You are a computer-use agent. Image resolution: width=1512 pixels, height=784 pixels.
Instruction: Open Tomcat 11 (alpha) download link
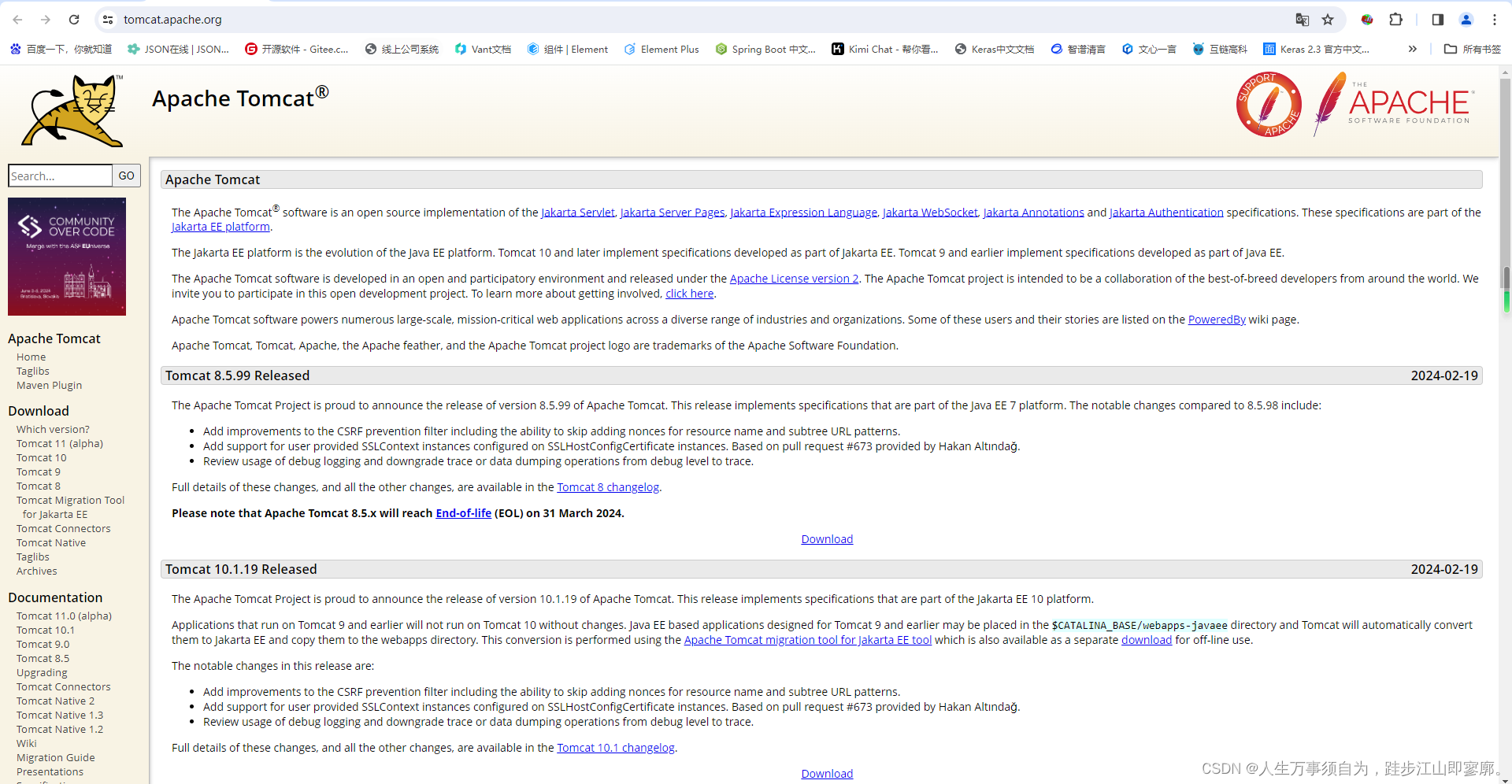pyautogui.click(x=60, y=443)
